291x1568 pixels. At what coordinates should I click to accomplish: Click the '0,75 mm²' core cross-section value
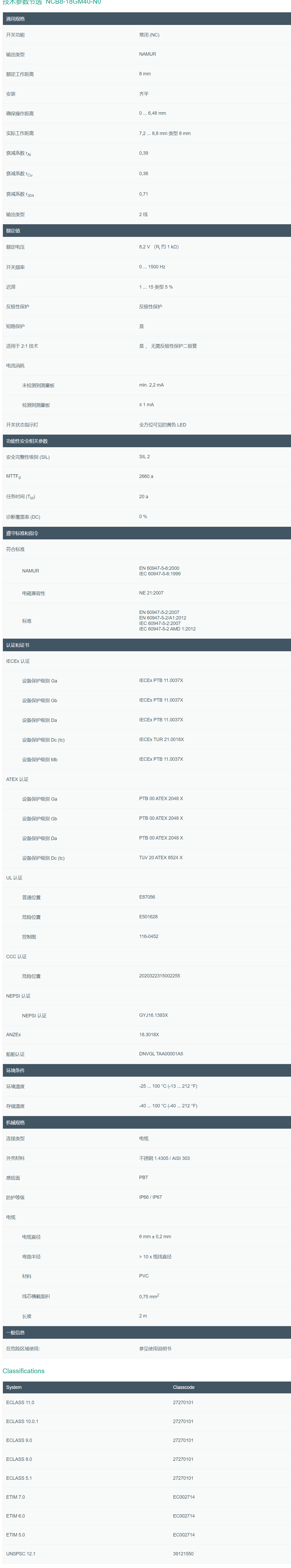click(149, 1296)
